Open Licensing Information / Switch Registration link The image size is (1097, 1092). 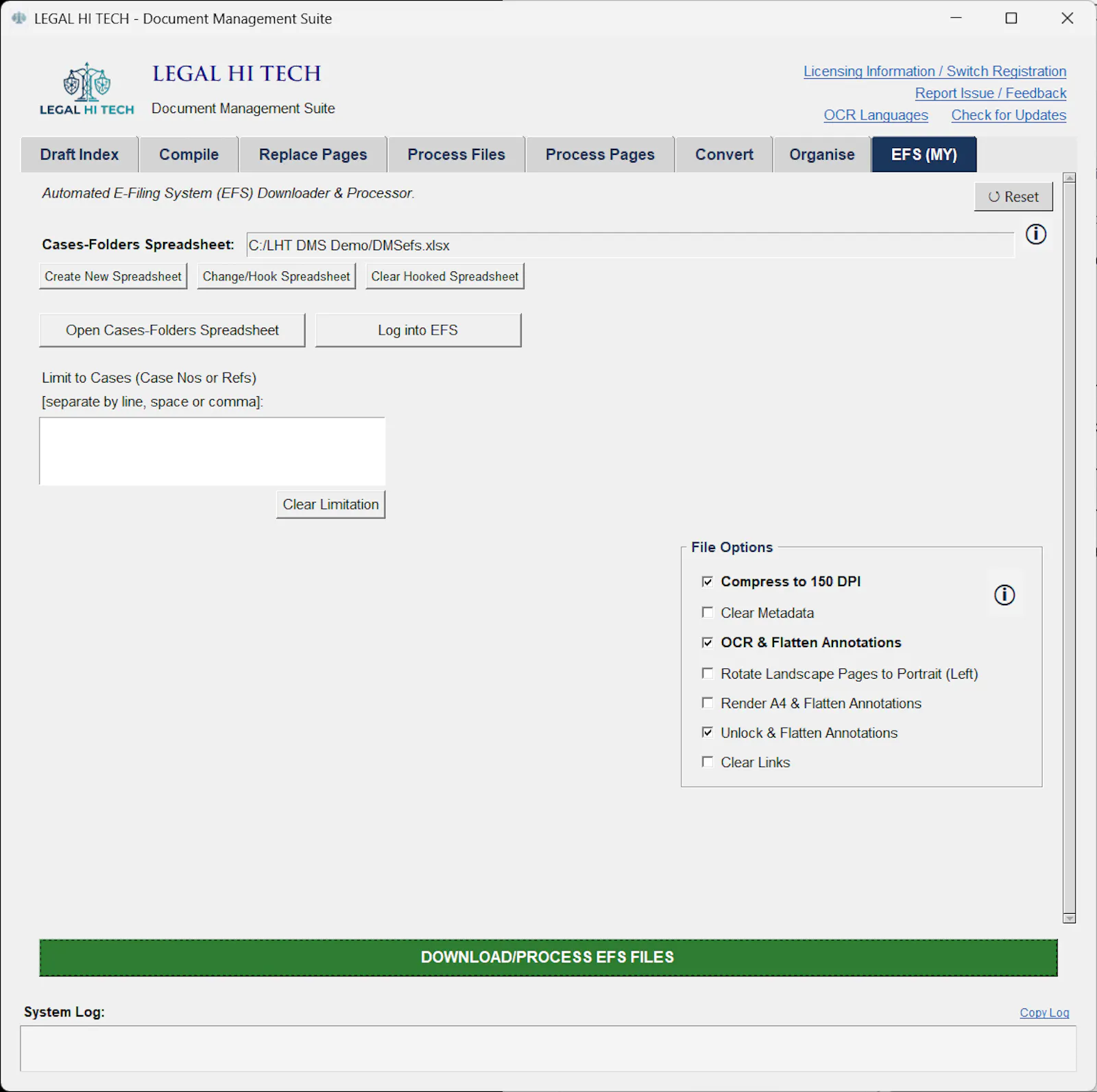coord(935,71)
